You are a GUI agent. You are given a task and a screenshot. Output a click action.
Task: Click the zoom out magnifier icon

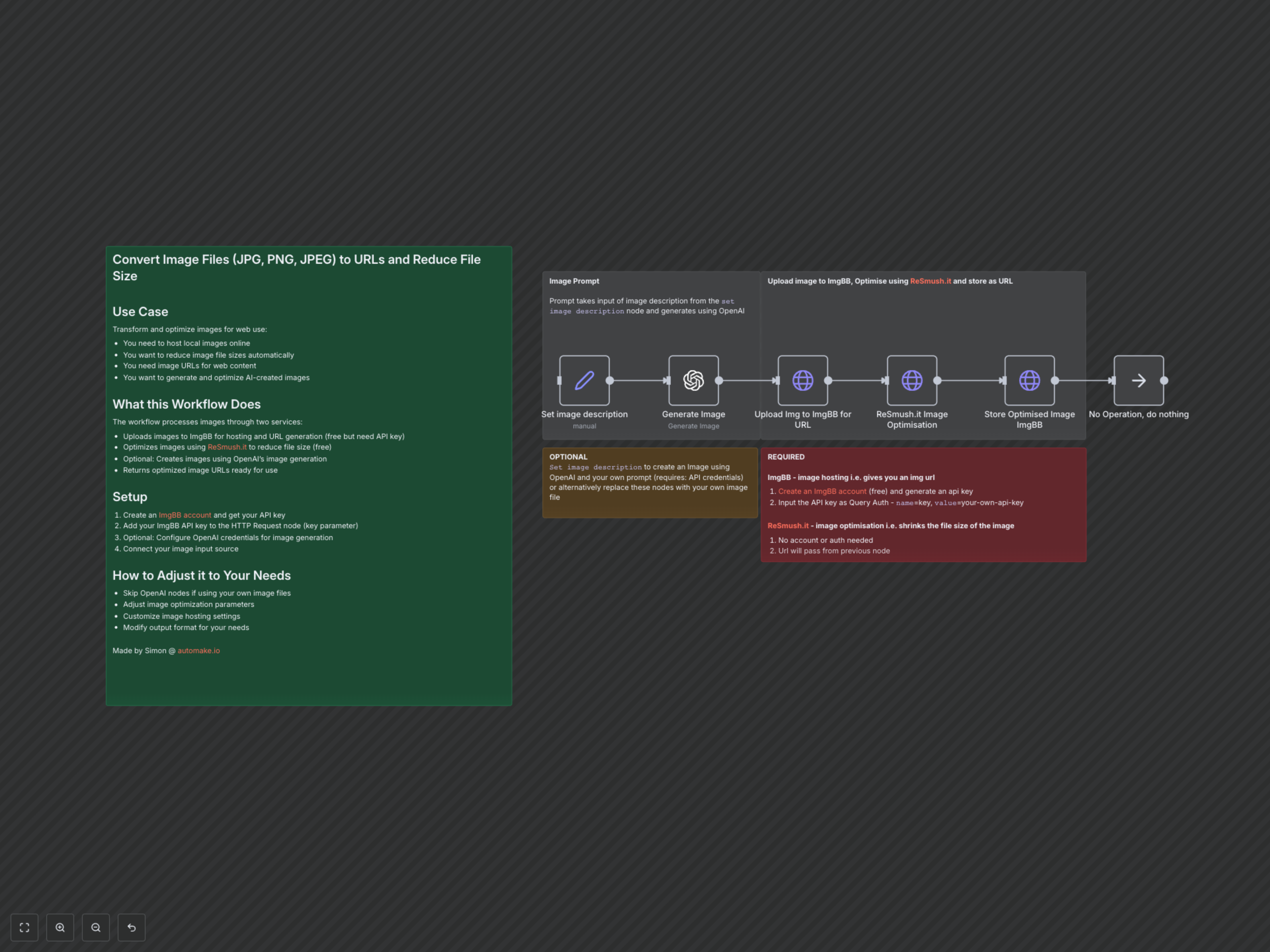point(96,927)
